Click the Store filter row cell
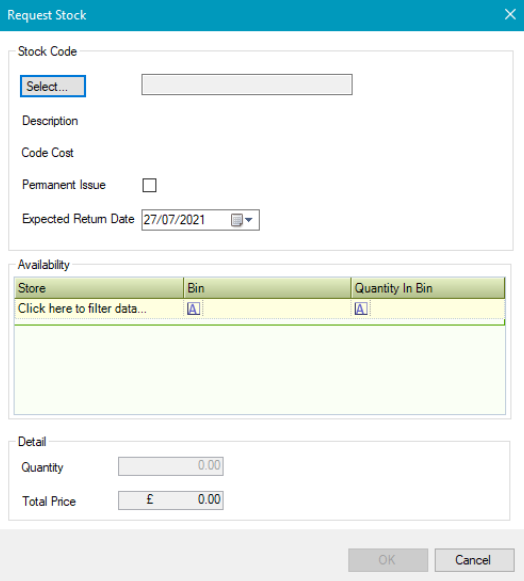524x581 pixels. coord(99,309)
